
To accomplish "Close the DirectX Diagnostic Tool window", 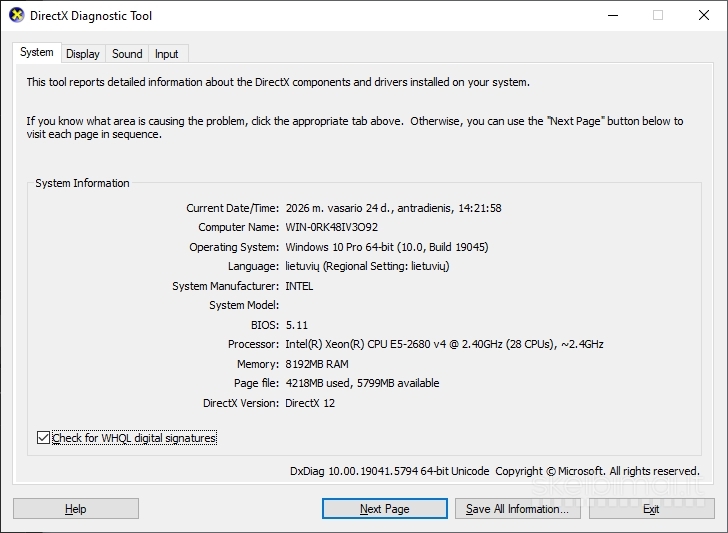I will click(703, 16).
